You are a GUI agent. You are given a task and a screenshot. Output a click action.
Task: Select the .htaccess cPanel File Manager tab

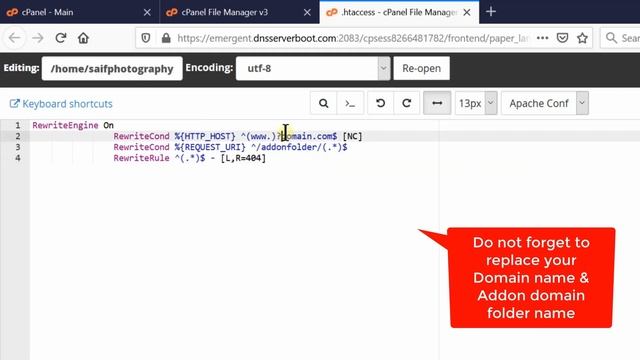399,12
